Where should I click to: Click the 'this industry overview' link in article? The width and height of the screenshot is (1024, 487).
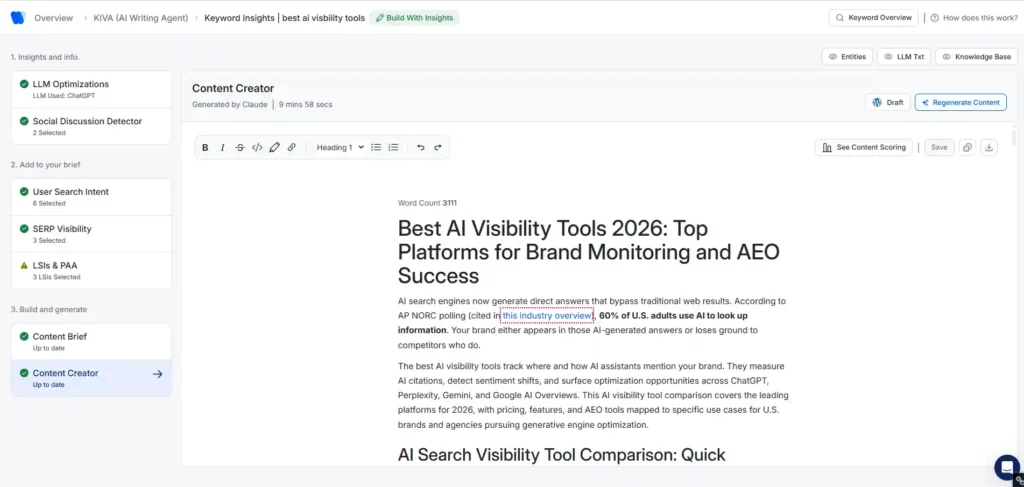tap(547, 315)
